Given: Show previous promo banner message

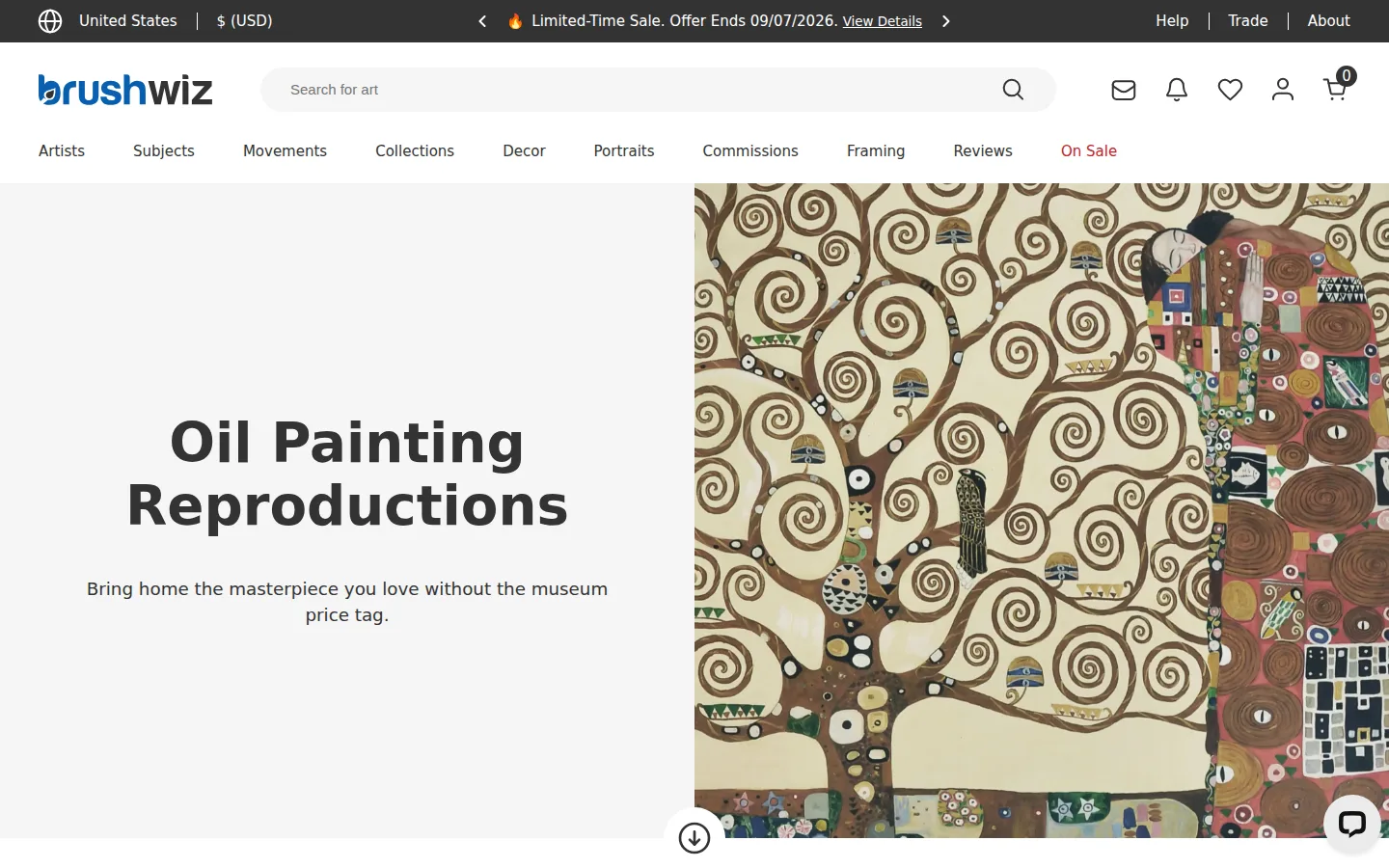Looking at the screenshot, I should point(482,21).
